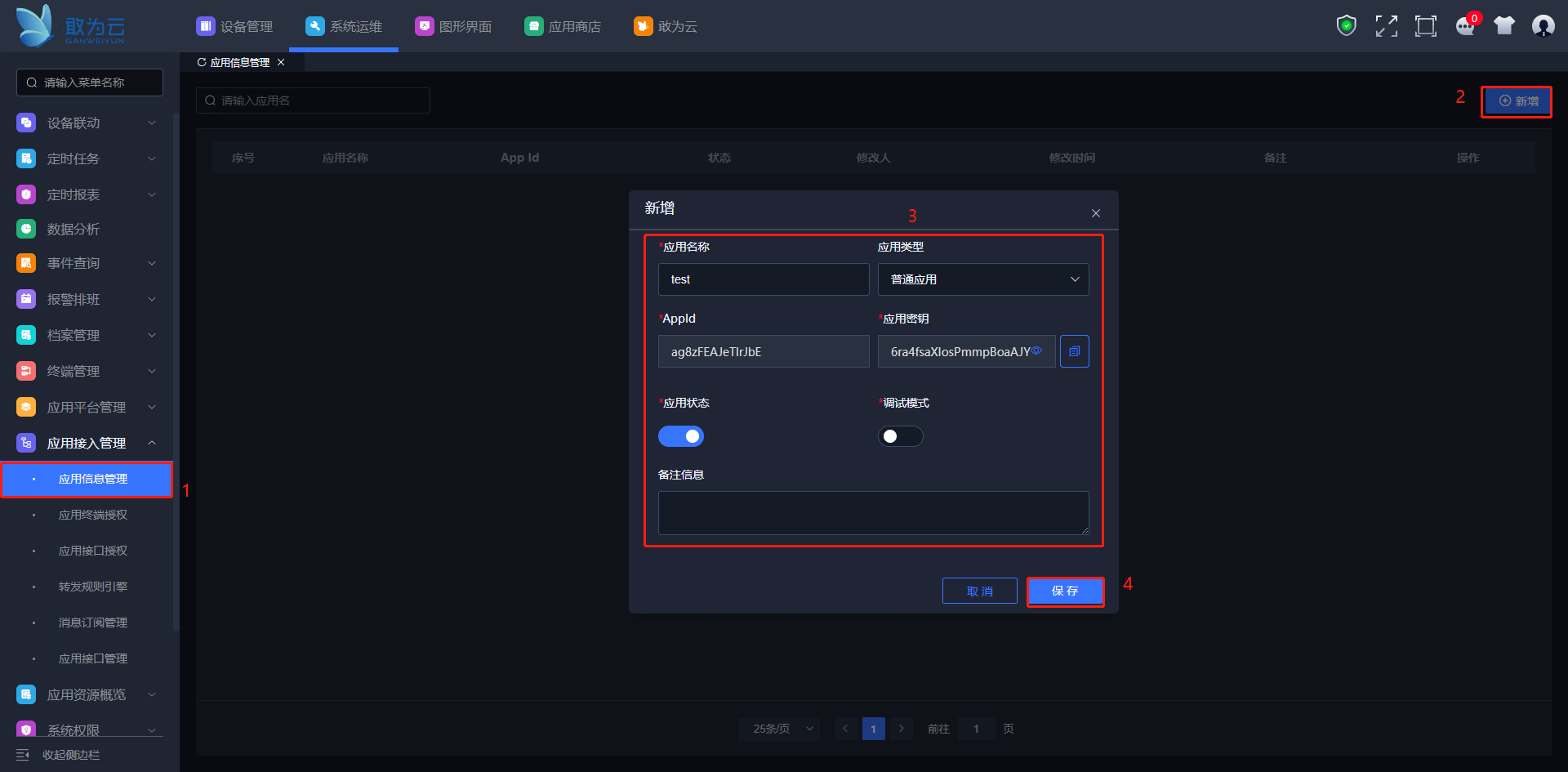This screenshot has height=772, width=1568.
Task: Click the collapse sidebar icon at bottom
Action: pyautogui.click(x=23, y=755)
